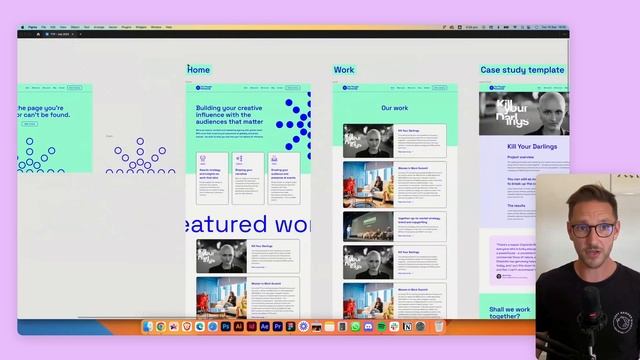Open Discord from the dock
The width and height of the screenshot is (640, 360).
368,327
